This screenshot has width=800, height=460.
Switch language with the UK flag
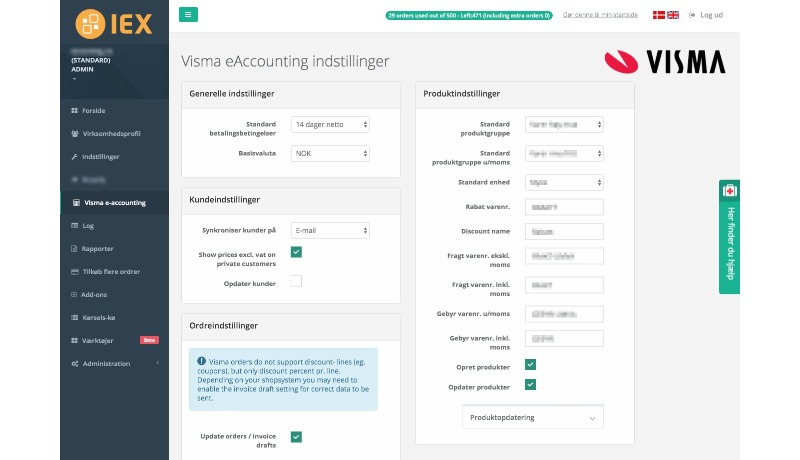pos(673,15)
